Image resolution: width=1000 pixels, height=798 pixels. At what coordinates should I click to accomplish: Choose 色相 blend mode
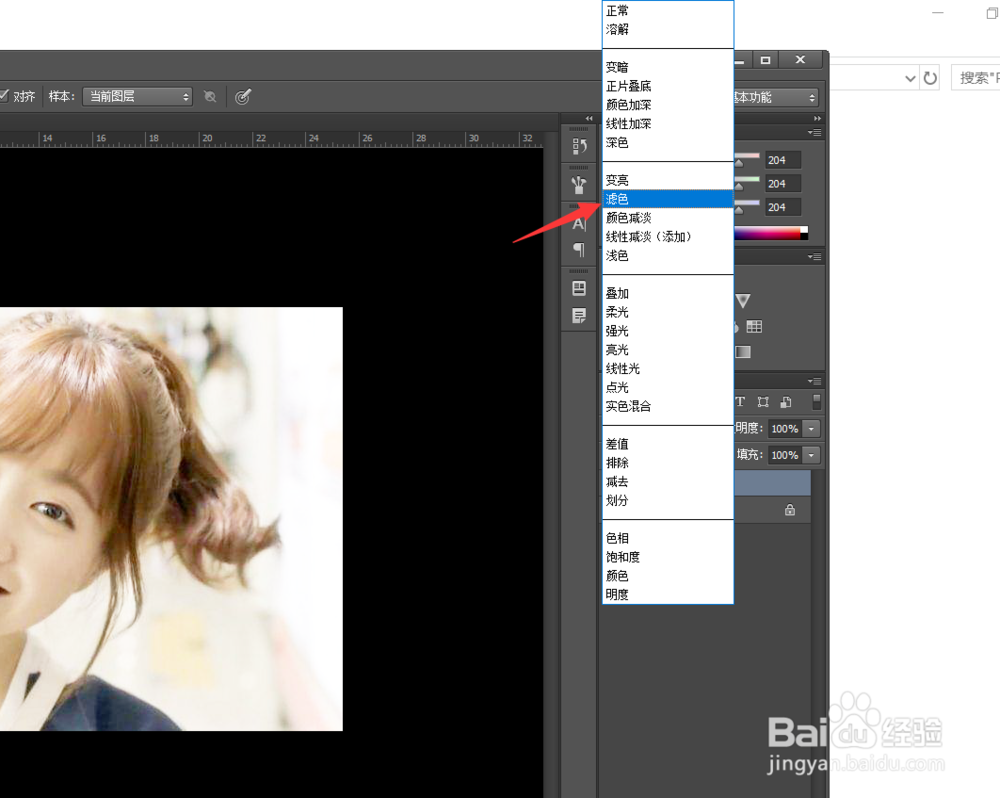[668, 538]
